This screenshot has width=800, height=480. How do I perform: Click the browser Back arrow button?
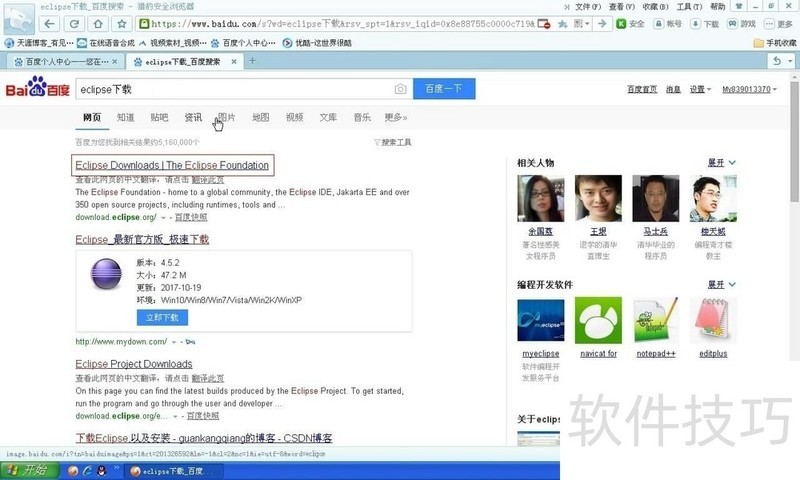pos(49,24)
